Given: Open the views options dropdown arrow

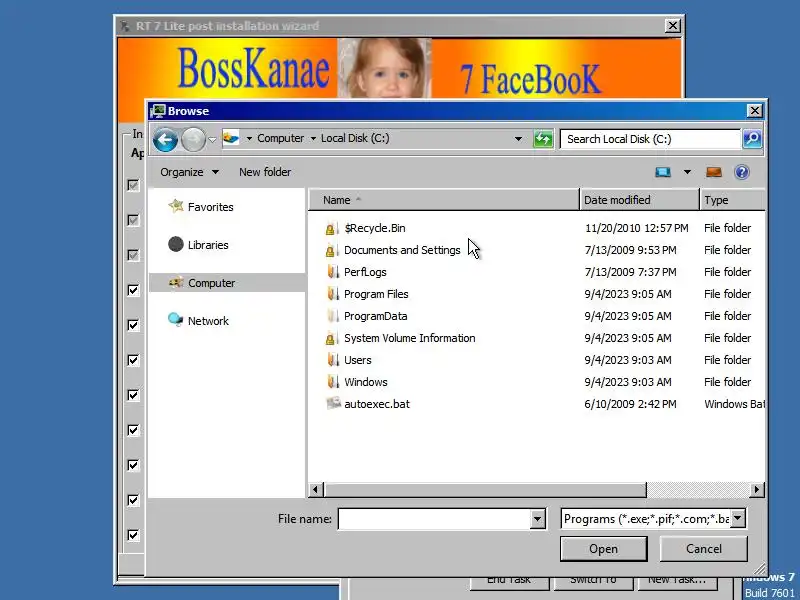Looking at the screenshot, I should [x=687, y=172].
